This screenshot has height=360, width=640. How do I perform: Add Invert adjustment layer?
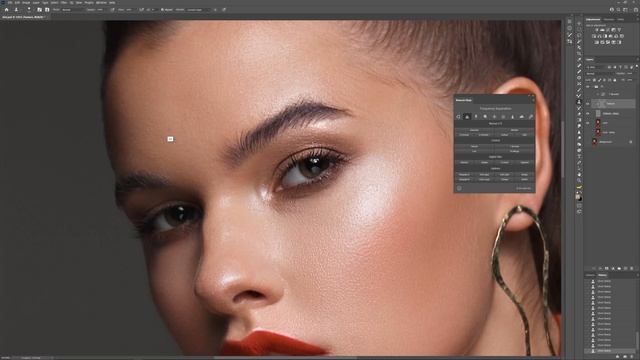click(596, 42)
